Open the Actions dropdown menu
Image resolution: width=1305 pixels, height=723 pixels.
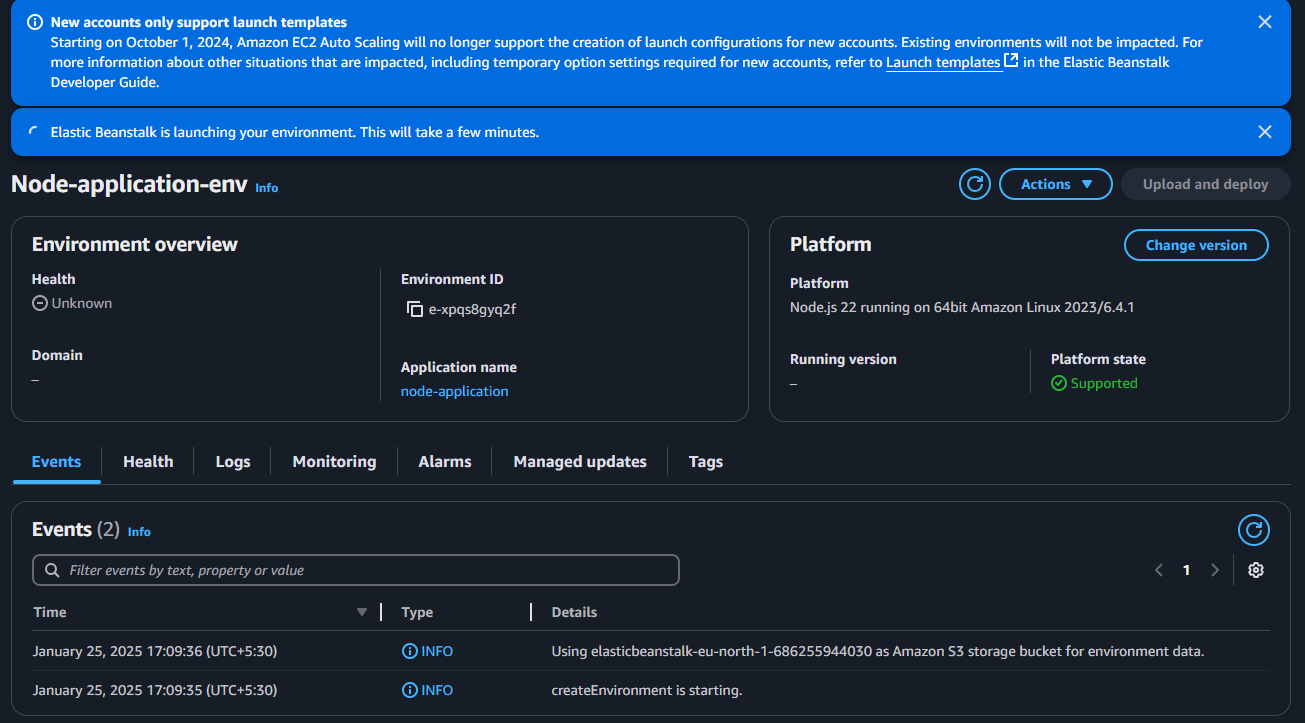tap(1056, 184)
